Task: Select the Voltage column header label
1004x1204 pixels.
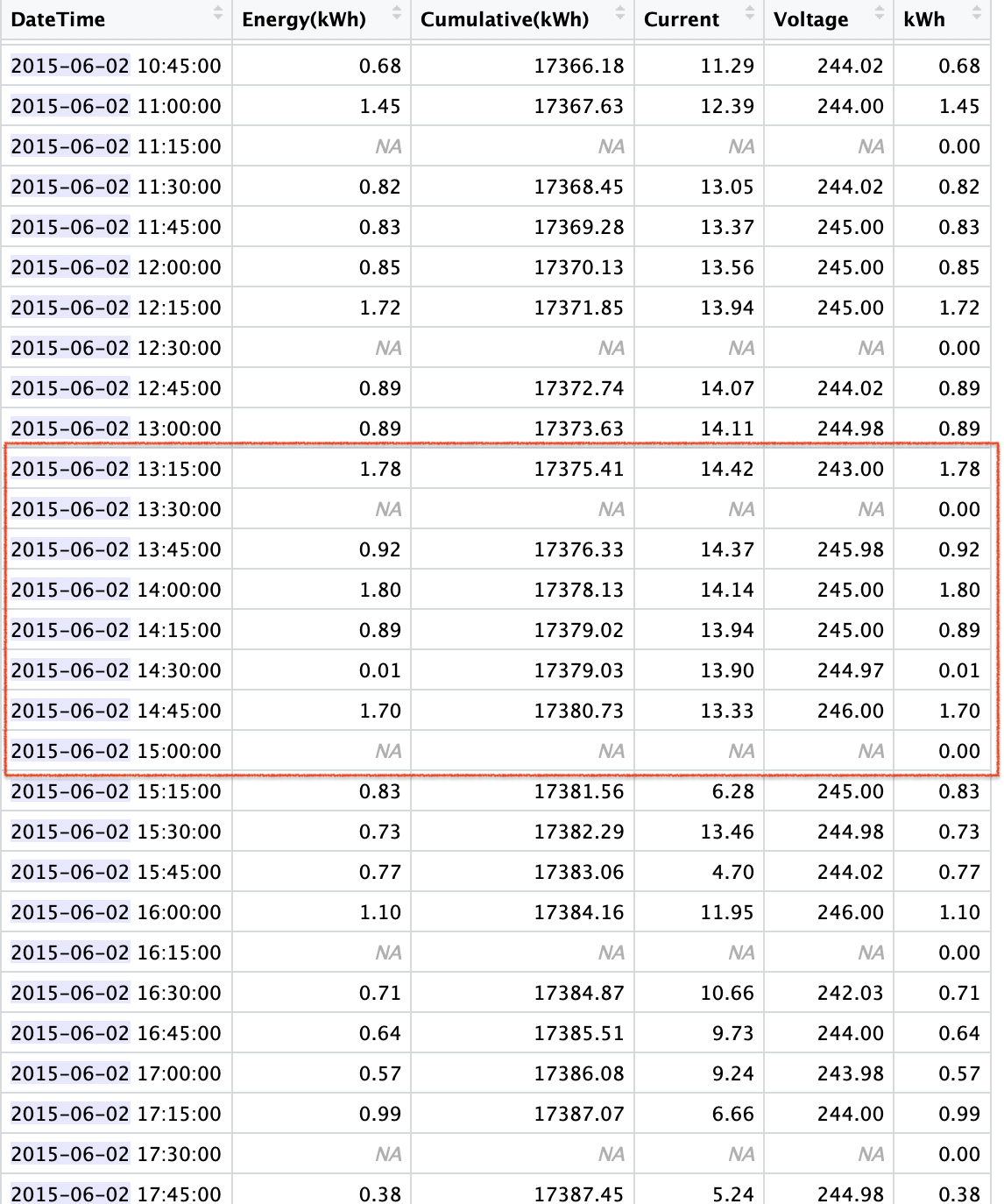Action: (811, 19)
